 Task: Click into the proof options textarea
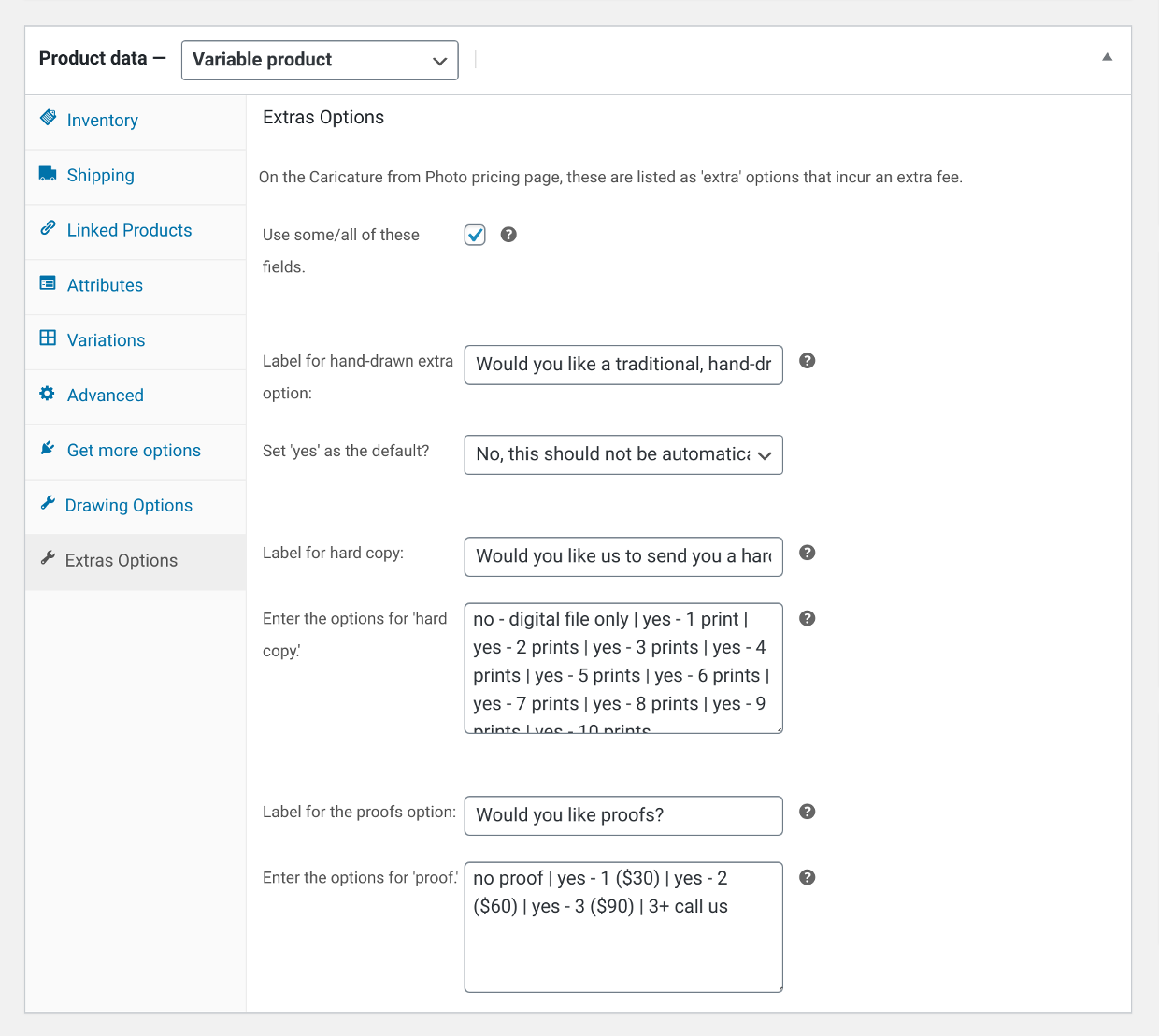coord(623,927)
